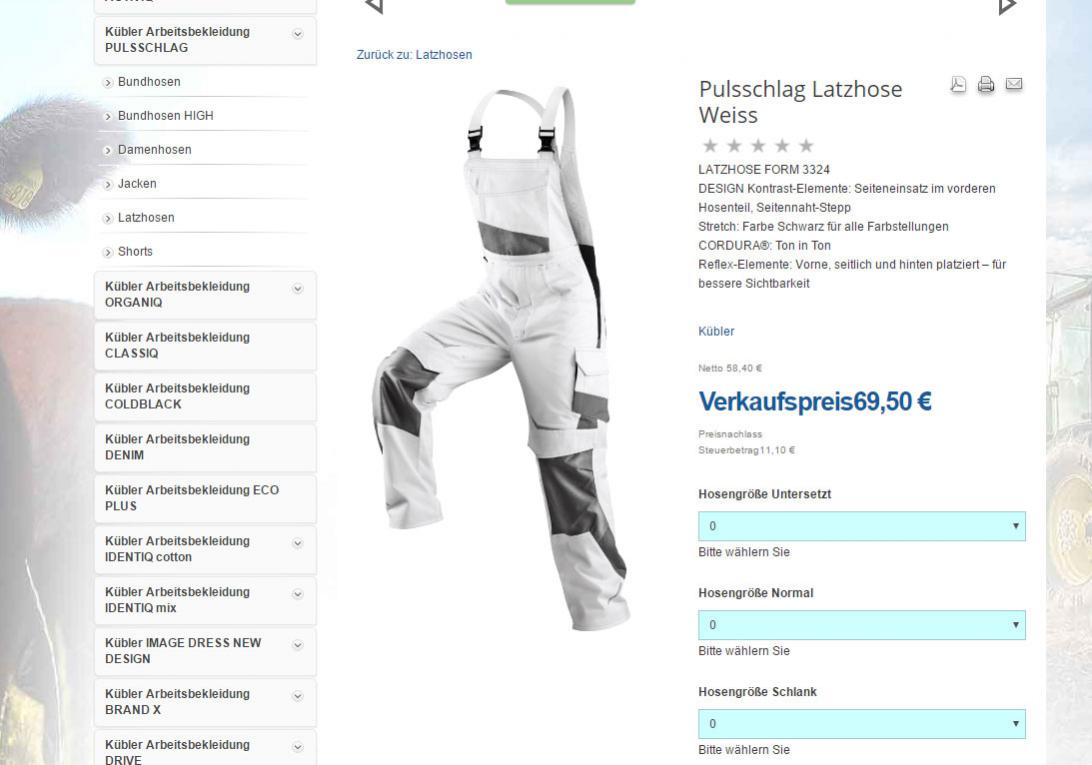This screenshot has height=765, width=1092.
Task: Email this product via envelope icon
Action: click(1014, 84)
